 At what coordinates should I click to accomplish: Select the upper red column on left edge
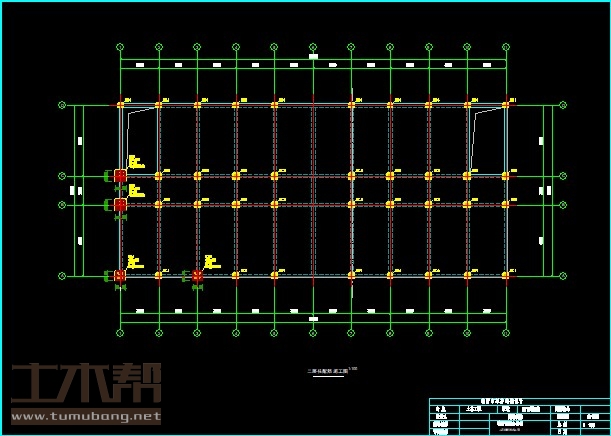coord(119,176)
